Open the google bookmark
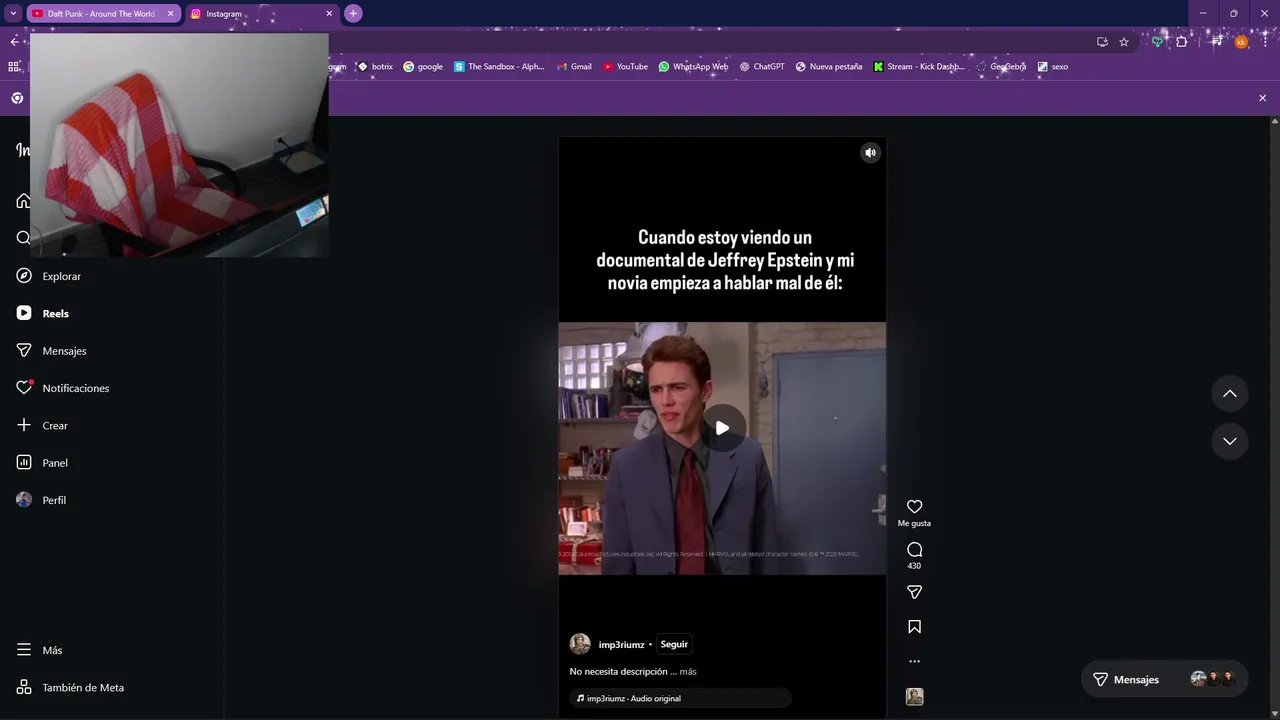This screenshot has width=1280, height=720. tap(423, 67)
